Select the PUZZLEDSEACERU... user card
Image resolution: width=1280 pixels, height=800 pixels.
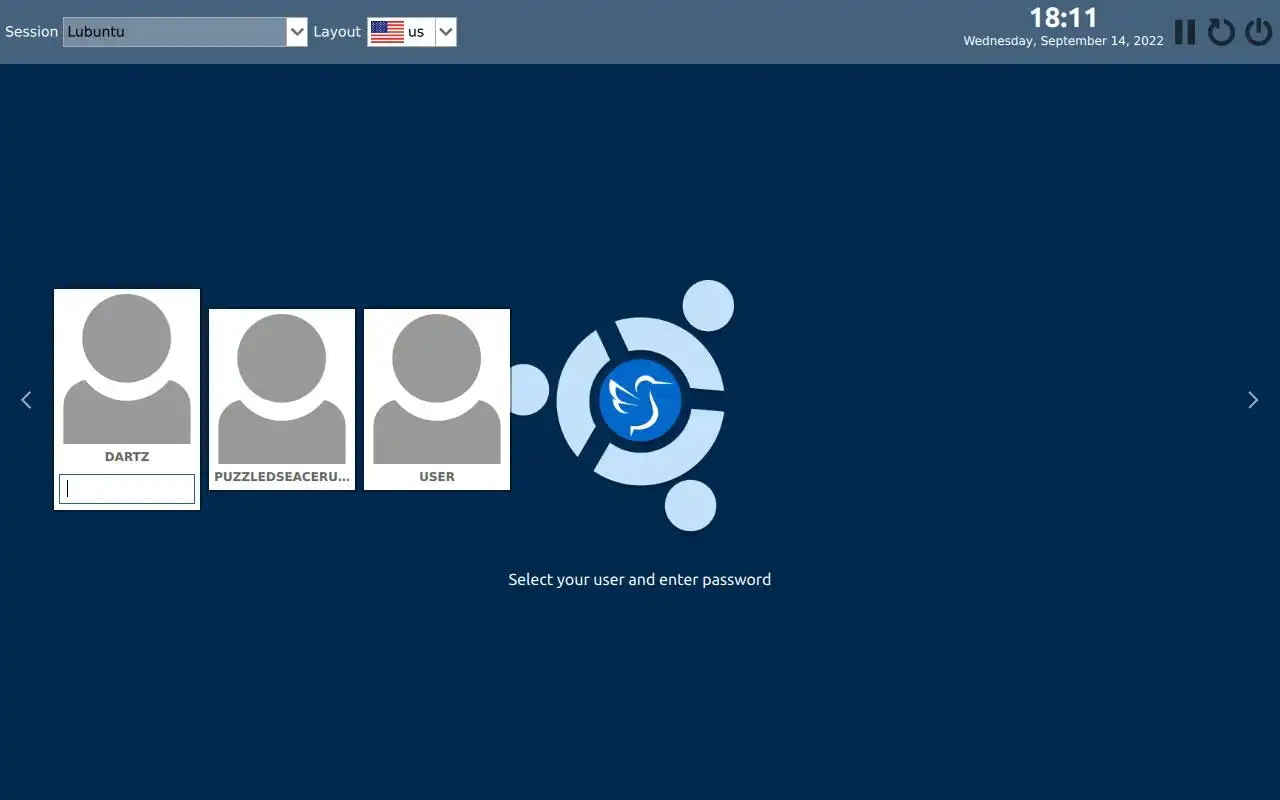point(282,399)
